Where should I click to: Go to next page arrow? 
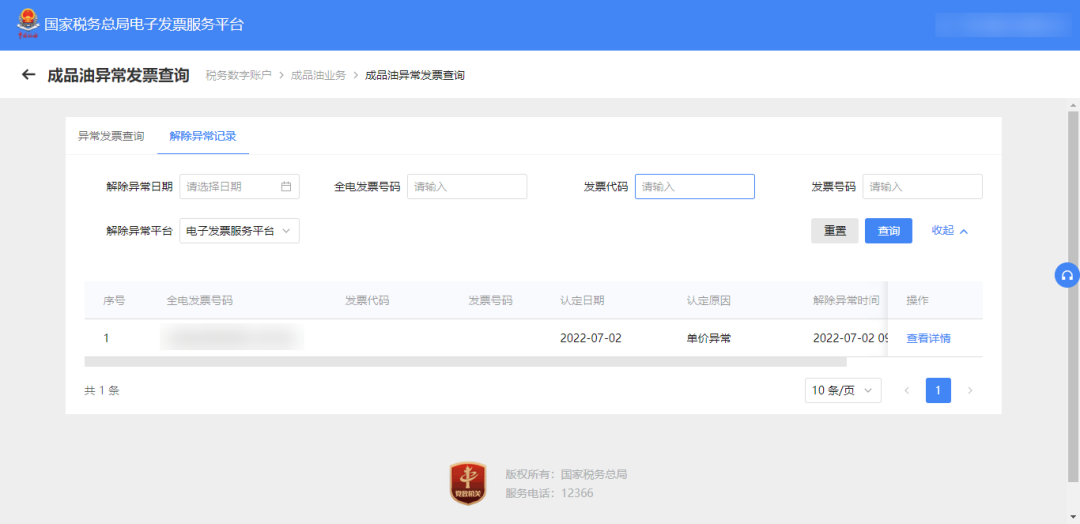point(970,390)
